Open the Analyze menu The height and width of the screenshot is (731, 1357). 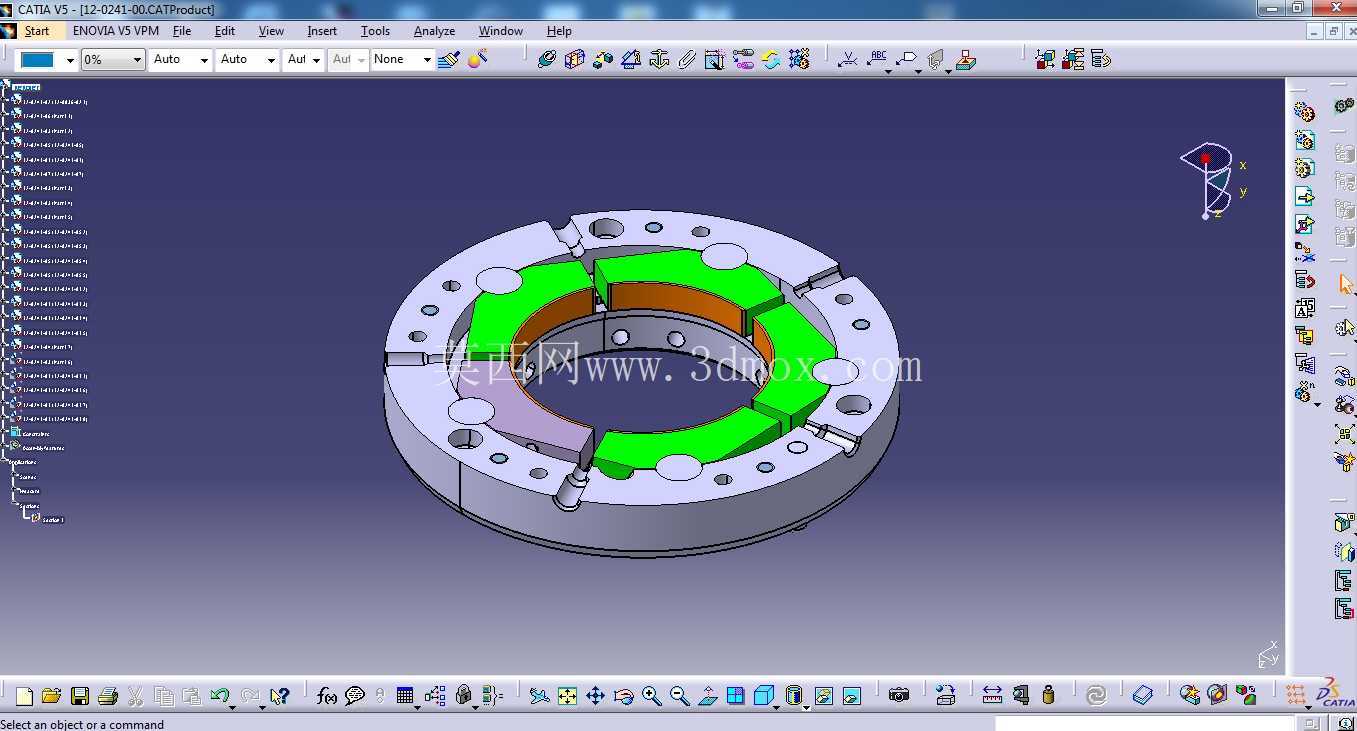click(x=434, y=31)
